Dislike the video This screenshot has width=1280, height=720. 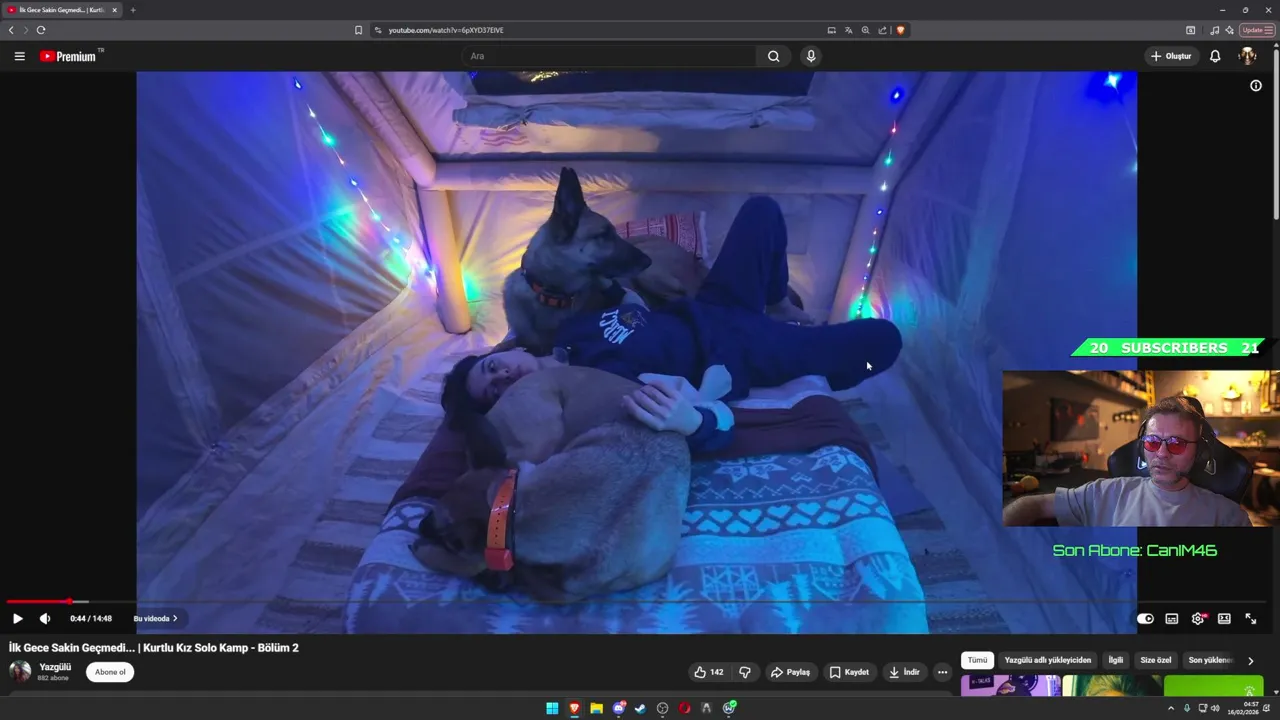(x=744, y=672)
